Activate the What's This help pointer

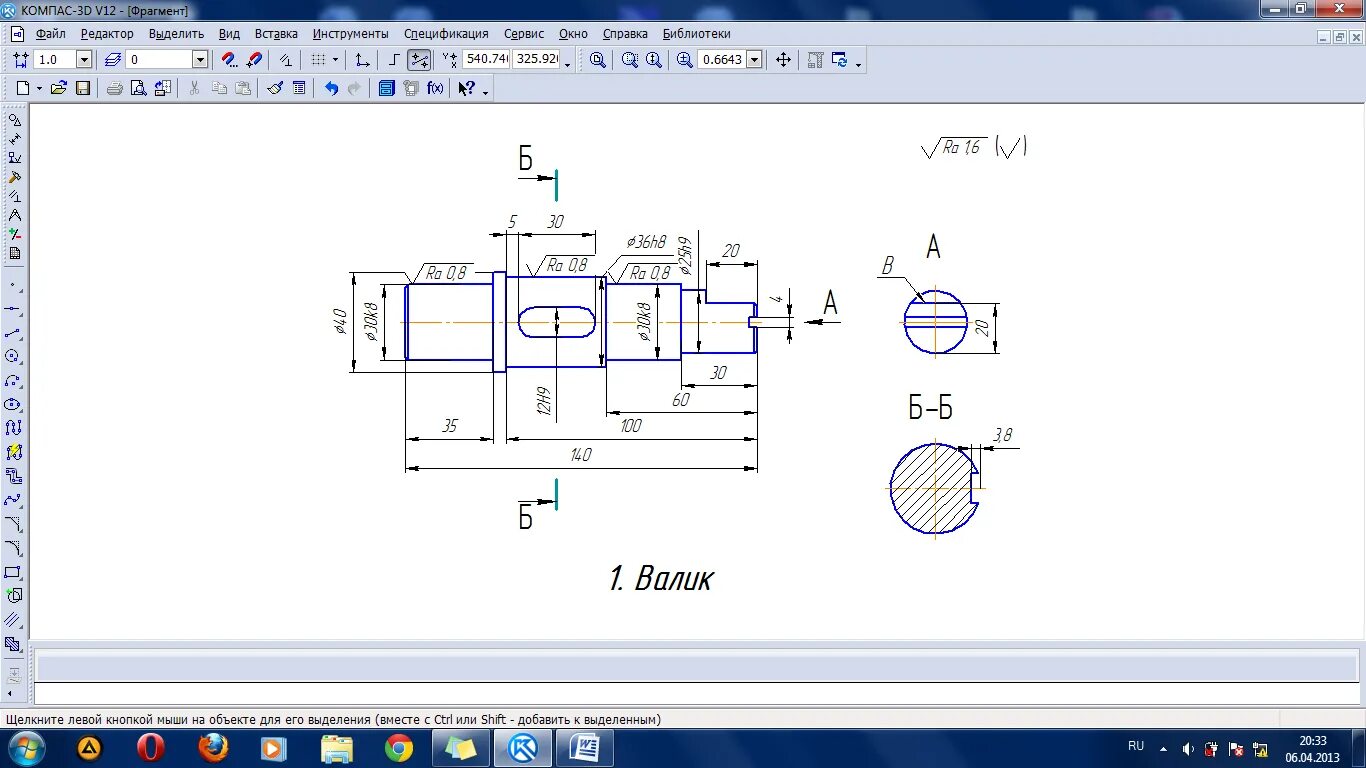[467, 88]
